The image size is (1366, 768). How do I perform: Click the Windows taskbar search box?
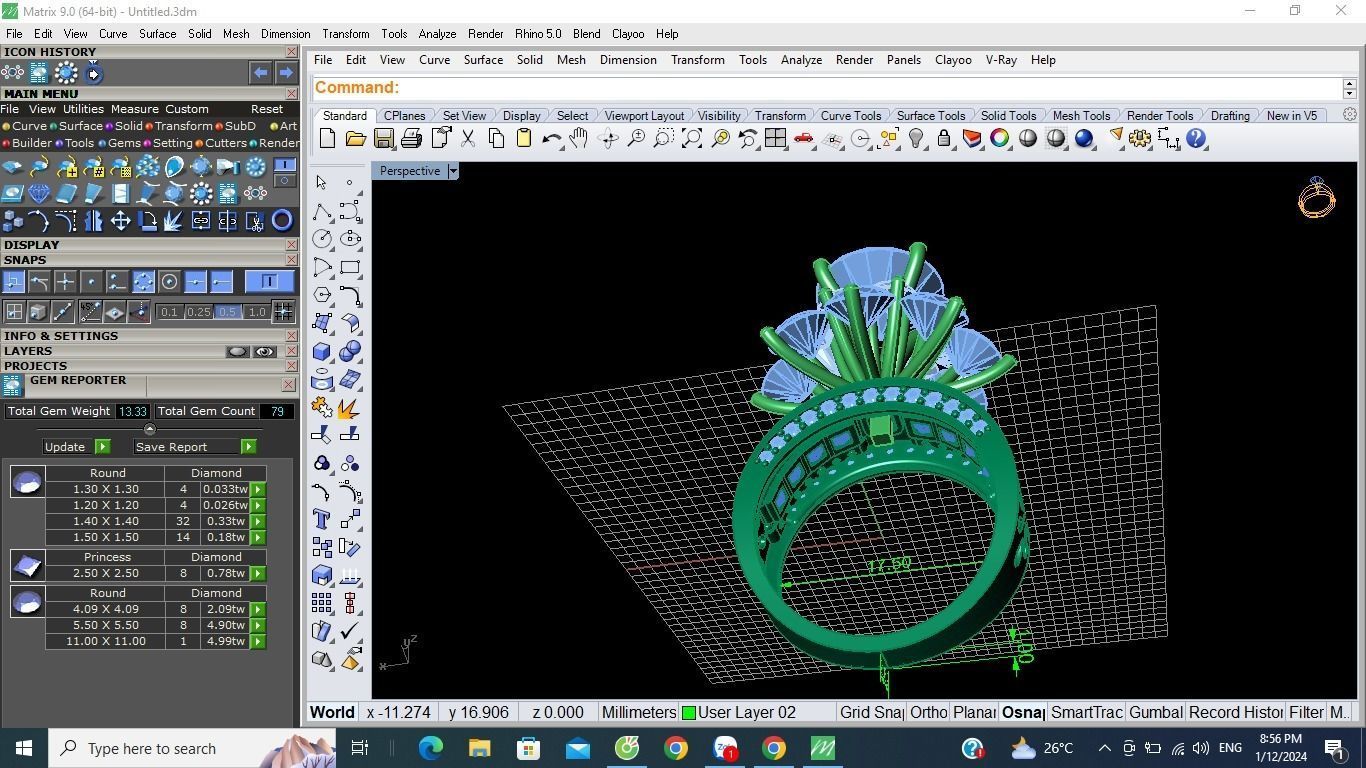194,748
